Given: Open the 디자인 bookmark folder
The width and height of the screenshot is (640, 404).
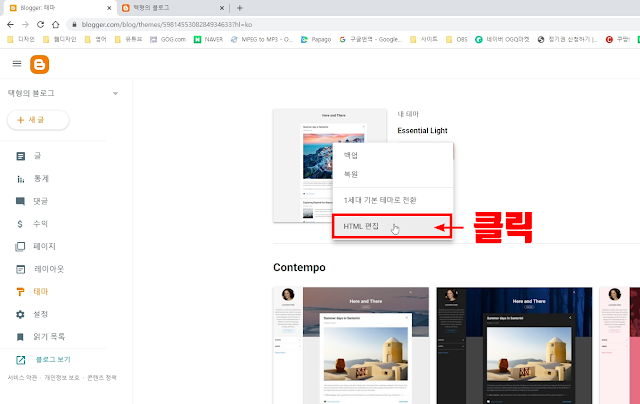Looking at the screenshot, I should pyautogui.click(x=21, y=40).
